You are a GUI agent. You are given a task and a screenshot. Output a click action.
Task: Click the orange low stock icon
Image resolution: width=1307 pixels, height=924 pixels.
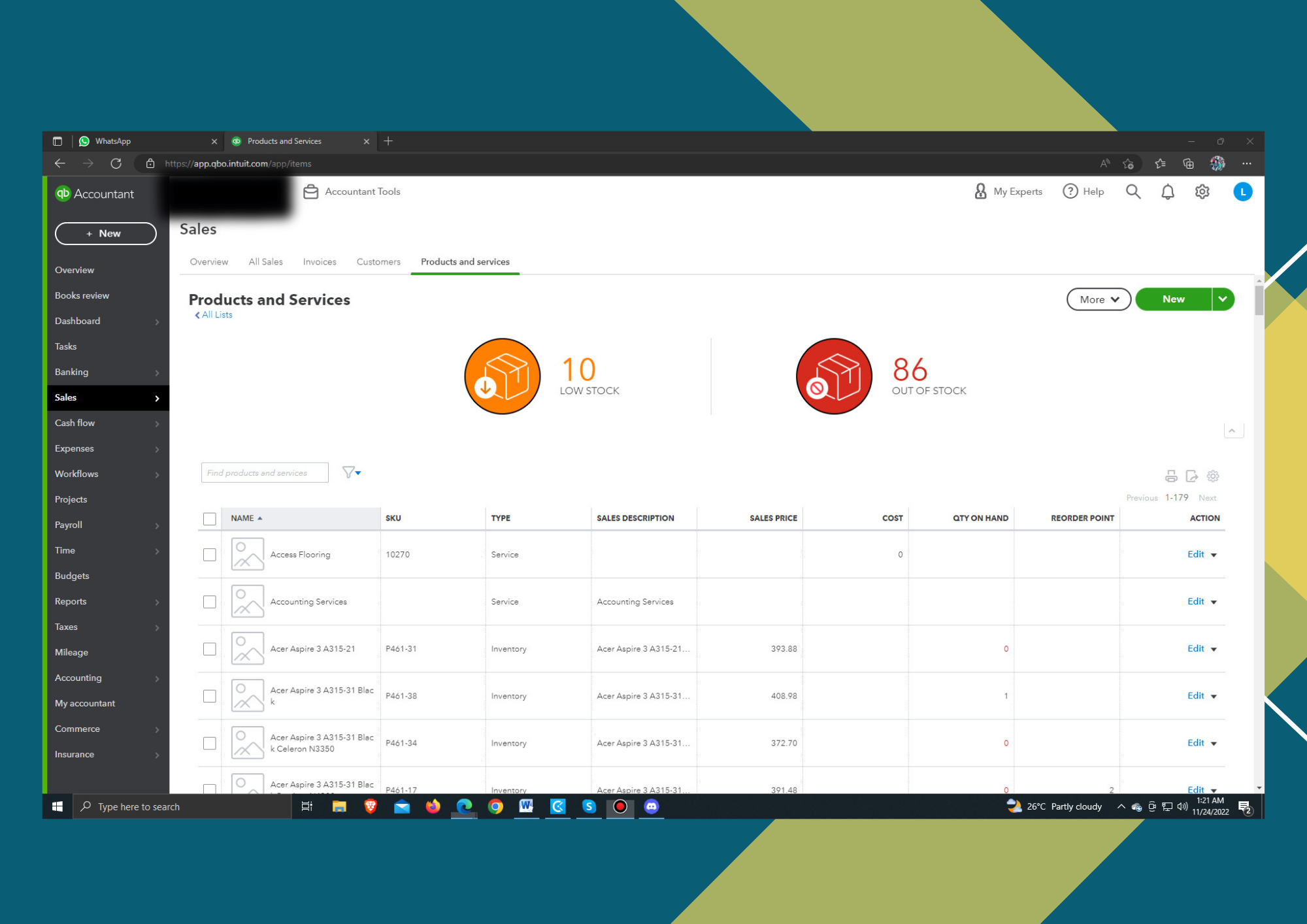coord(502,376)
